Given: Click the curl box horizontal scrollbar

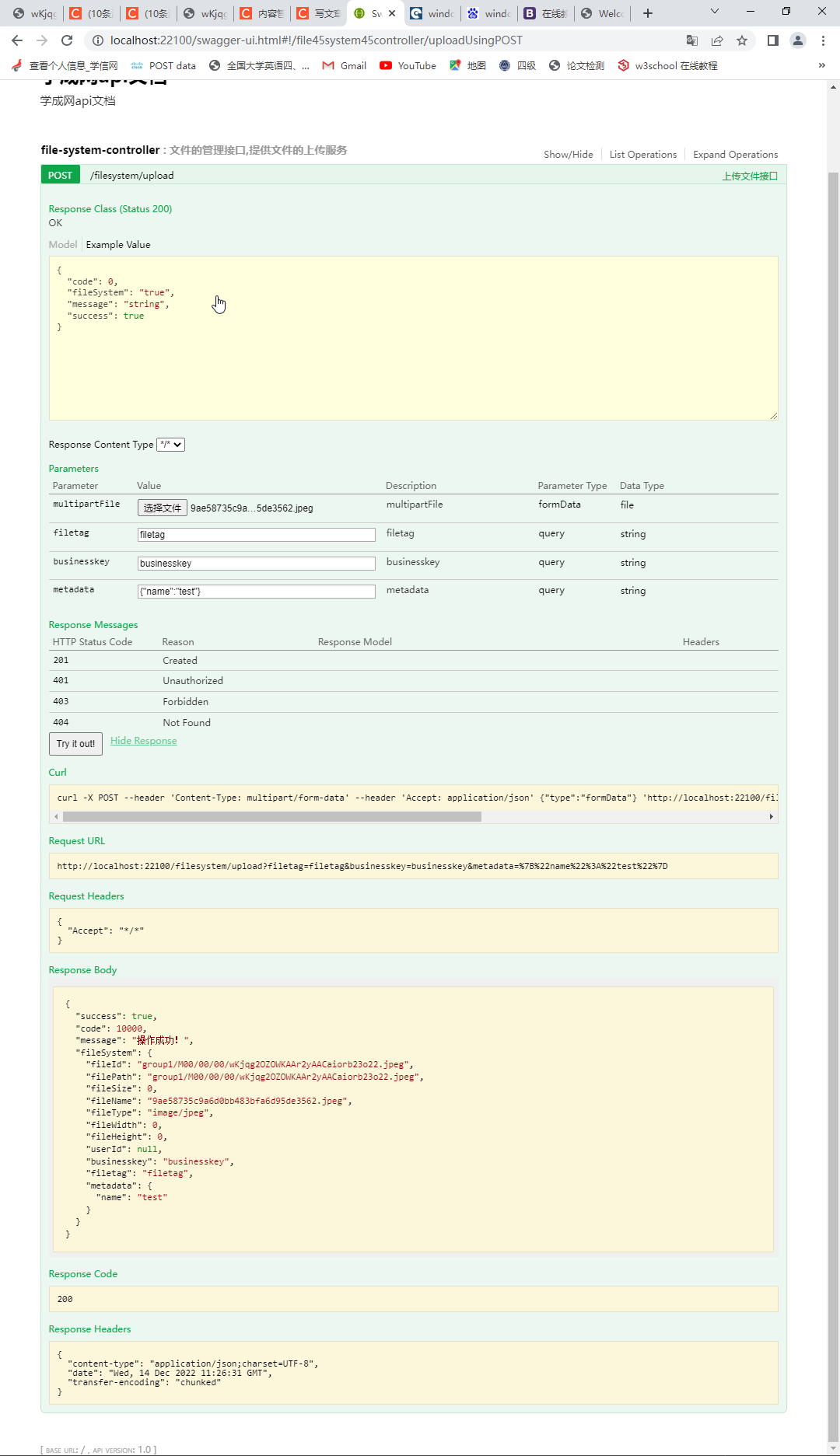Looking at the screenshot, I should click(x=272, y=816).
